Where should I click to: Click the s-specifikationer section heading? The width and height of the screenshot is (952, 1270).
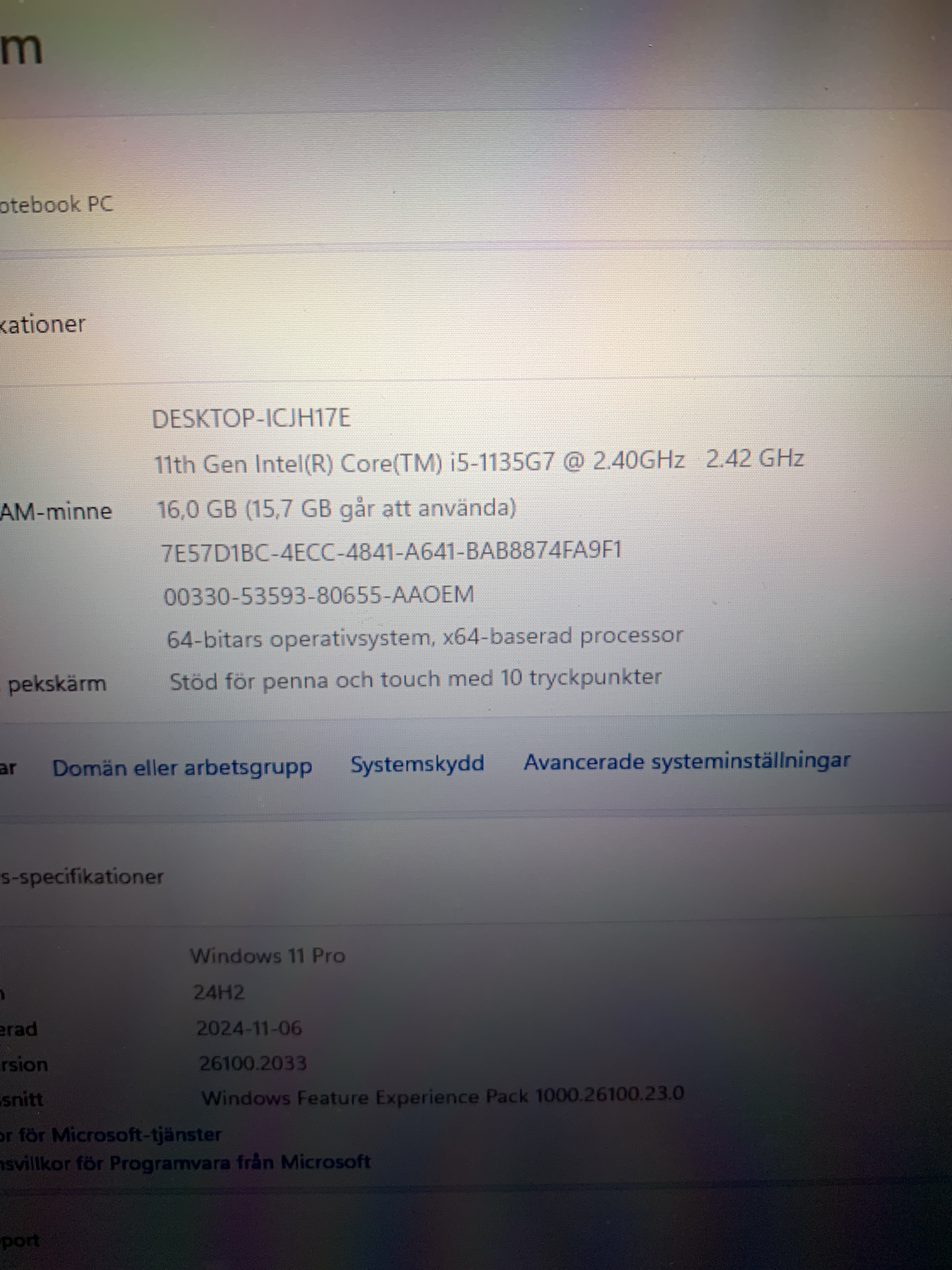[82, 877]
